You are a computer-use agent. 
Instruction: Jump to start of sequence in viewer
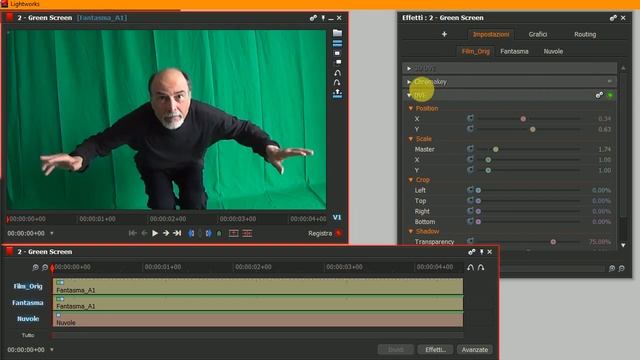click(132, 233)
